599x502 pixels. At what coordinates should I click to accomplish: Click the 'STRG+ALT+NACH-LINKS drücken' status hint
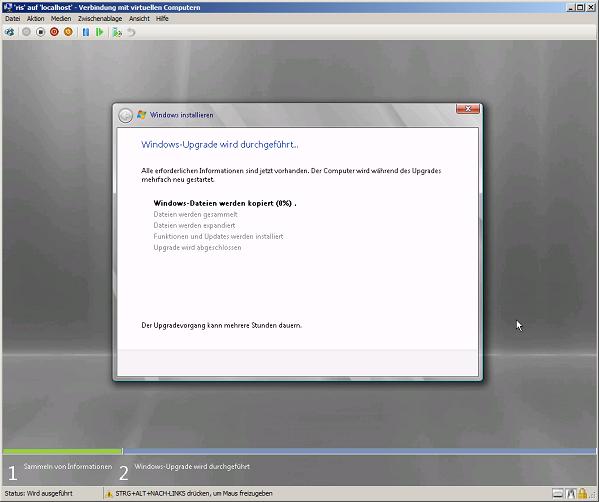194,494
